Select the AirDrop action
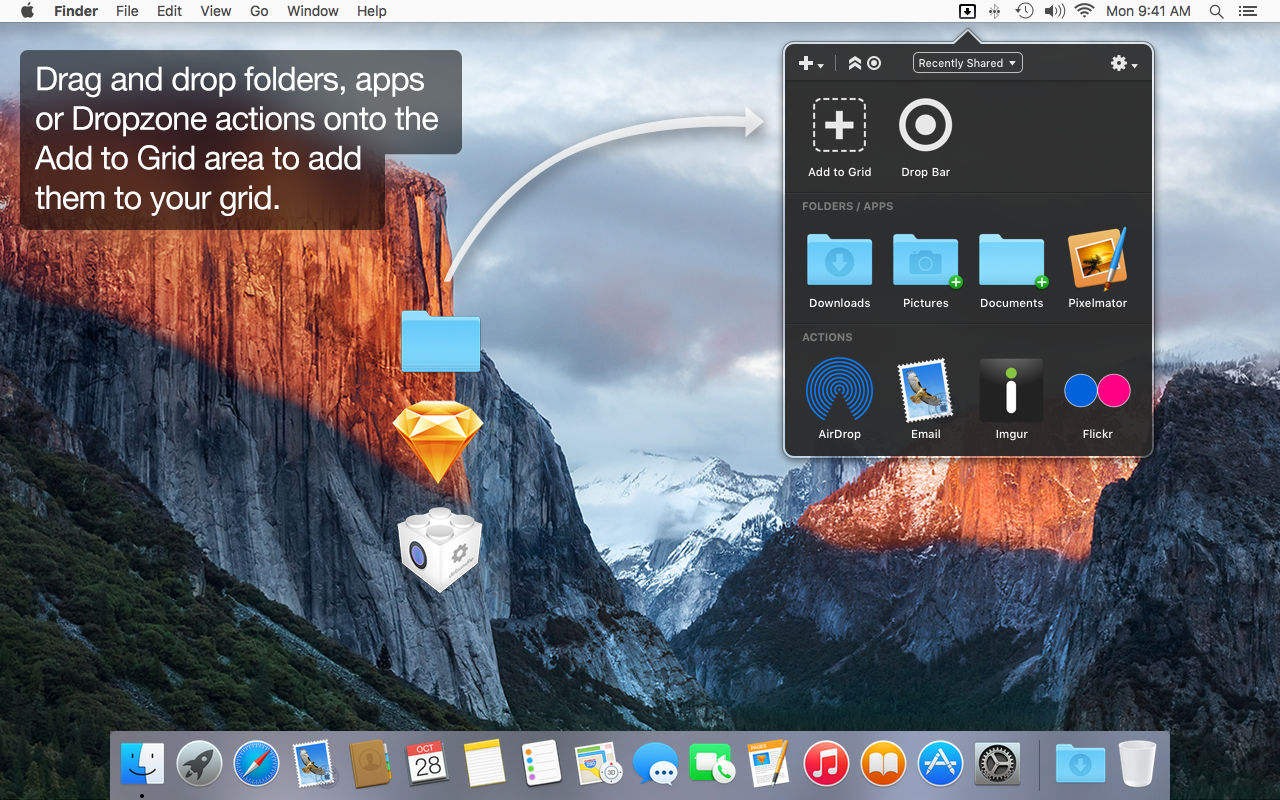 (839, 391)
